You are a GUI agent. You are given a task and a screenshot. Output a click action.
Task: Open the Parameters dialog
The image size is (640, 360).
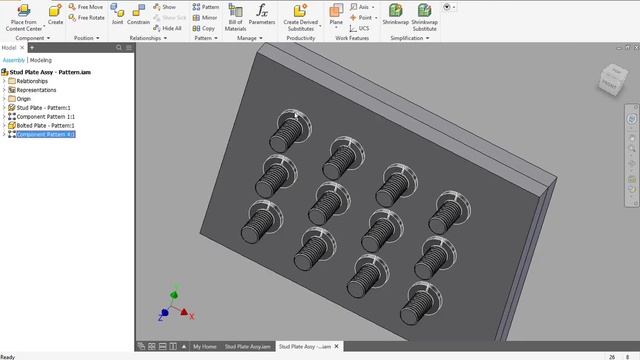point(262,15)
